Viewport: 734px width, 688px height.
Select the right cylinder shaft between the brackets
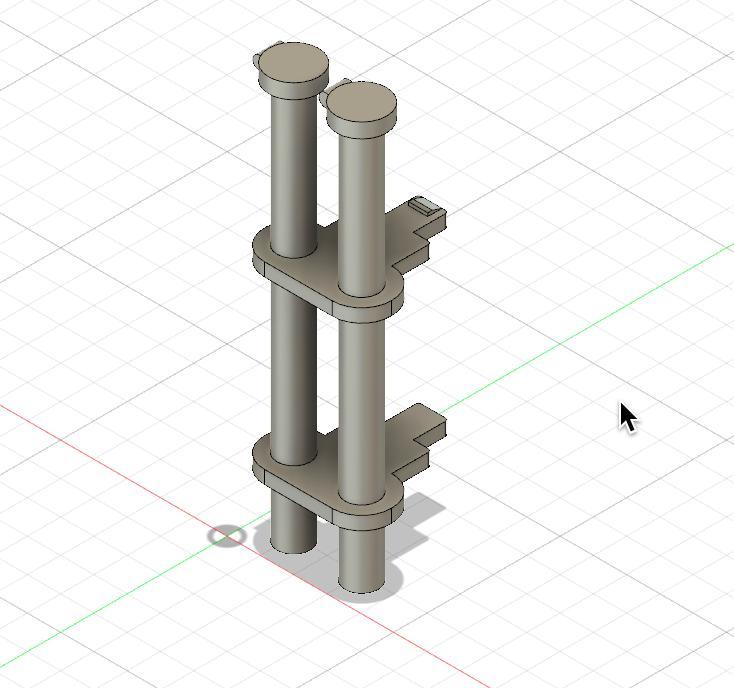point(361,412)
